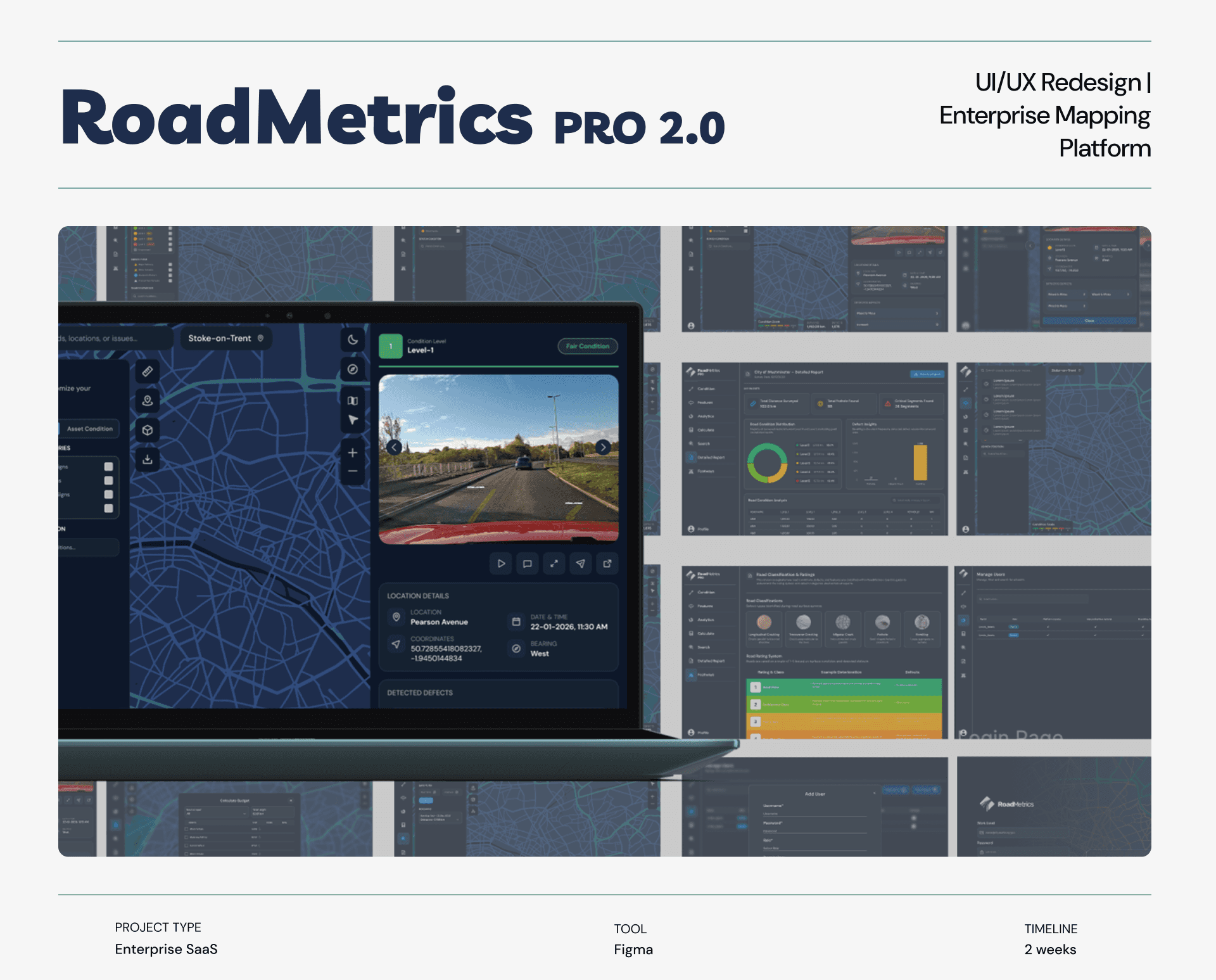The image size is (1216, 980).
Task: Tick the bottom category checkbox
Action: point(108,508)
